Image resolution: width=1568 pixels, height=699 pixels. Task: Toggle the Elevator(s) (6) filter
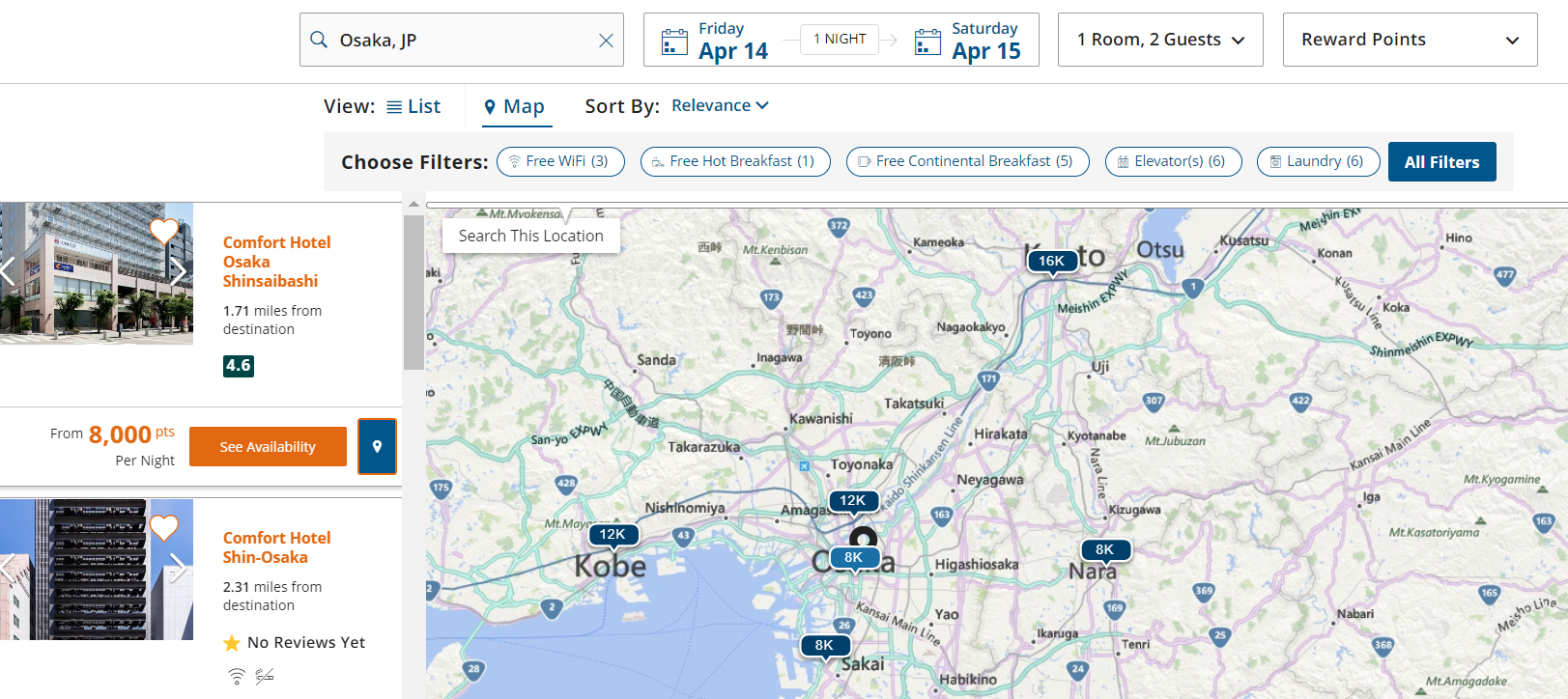tap(1174, 161)
